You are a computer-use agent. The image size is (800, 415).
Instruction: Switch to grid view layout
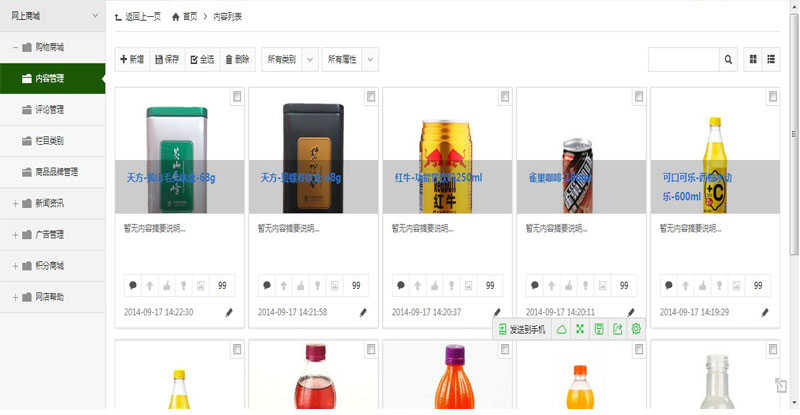coord(753,60)
